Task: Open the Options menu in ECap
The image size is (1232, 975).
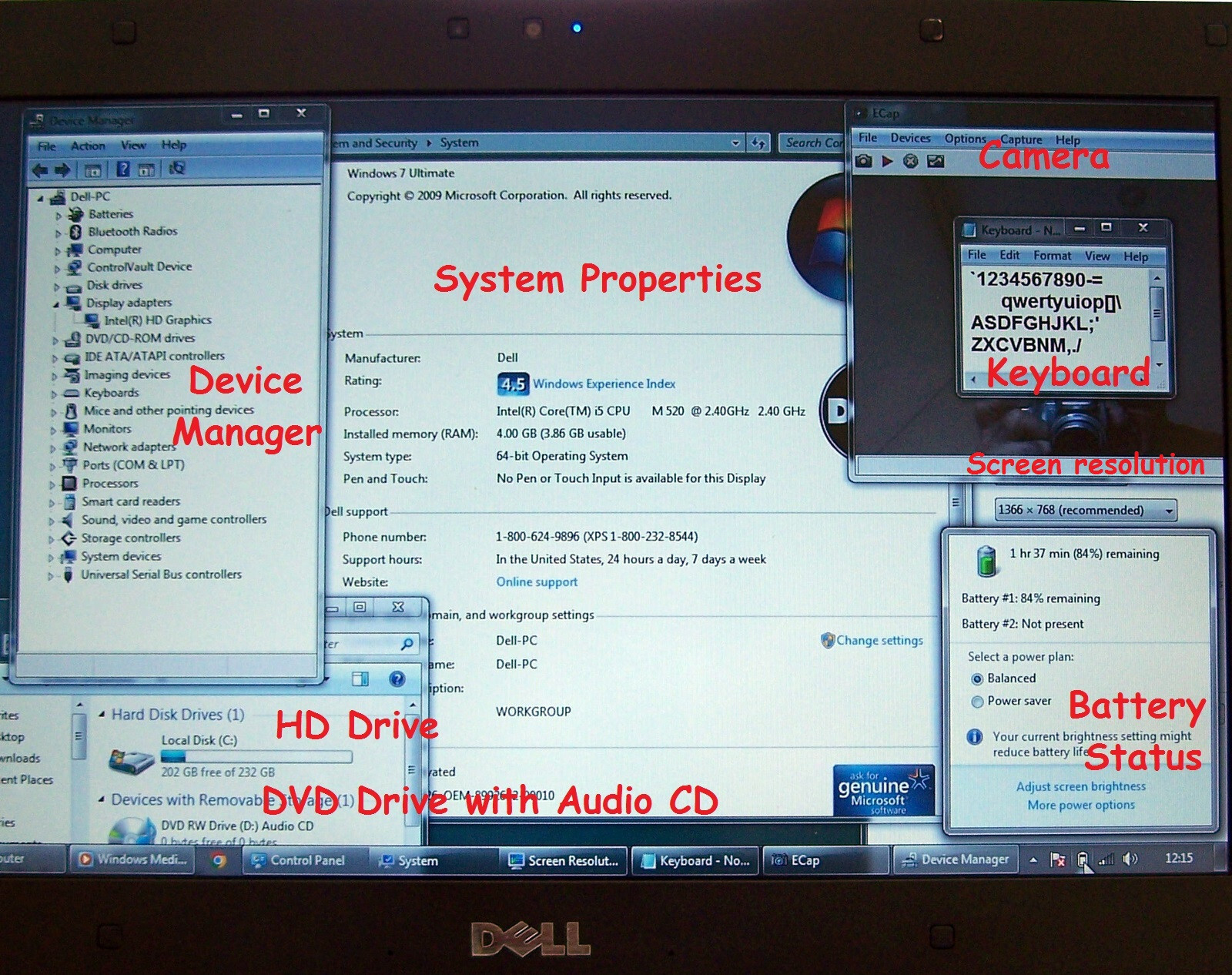Action: pos(965,139)
